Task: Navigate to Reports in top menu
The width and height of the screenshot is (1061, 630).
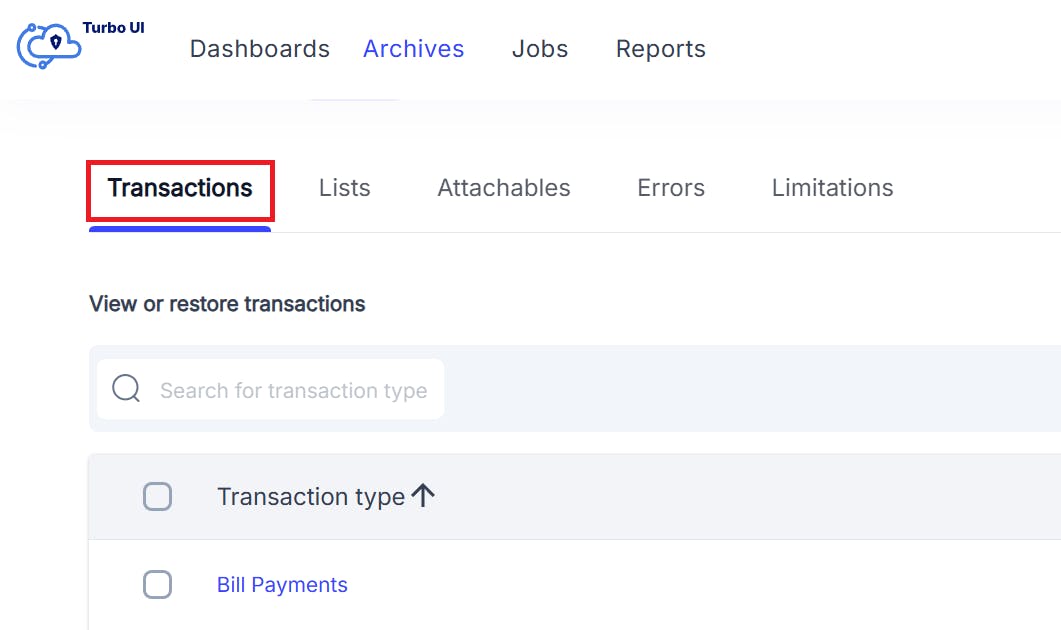Action: [660, 49]
